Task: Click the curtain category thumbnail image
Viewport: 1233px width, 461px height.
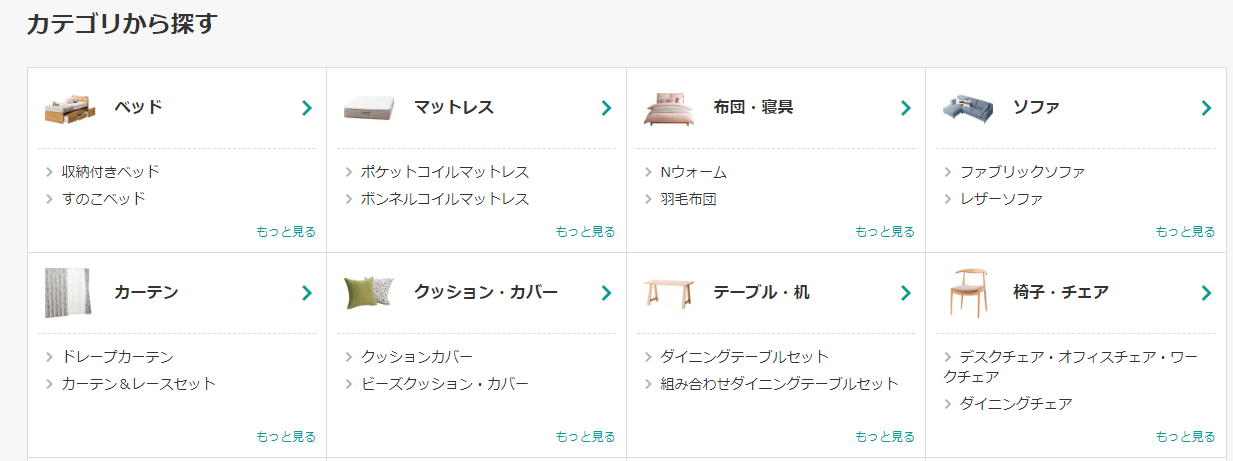Action: (68, 293)
